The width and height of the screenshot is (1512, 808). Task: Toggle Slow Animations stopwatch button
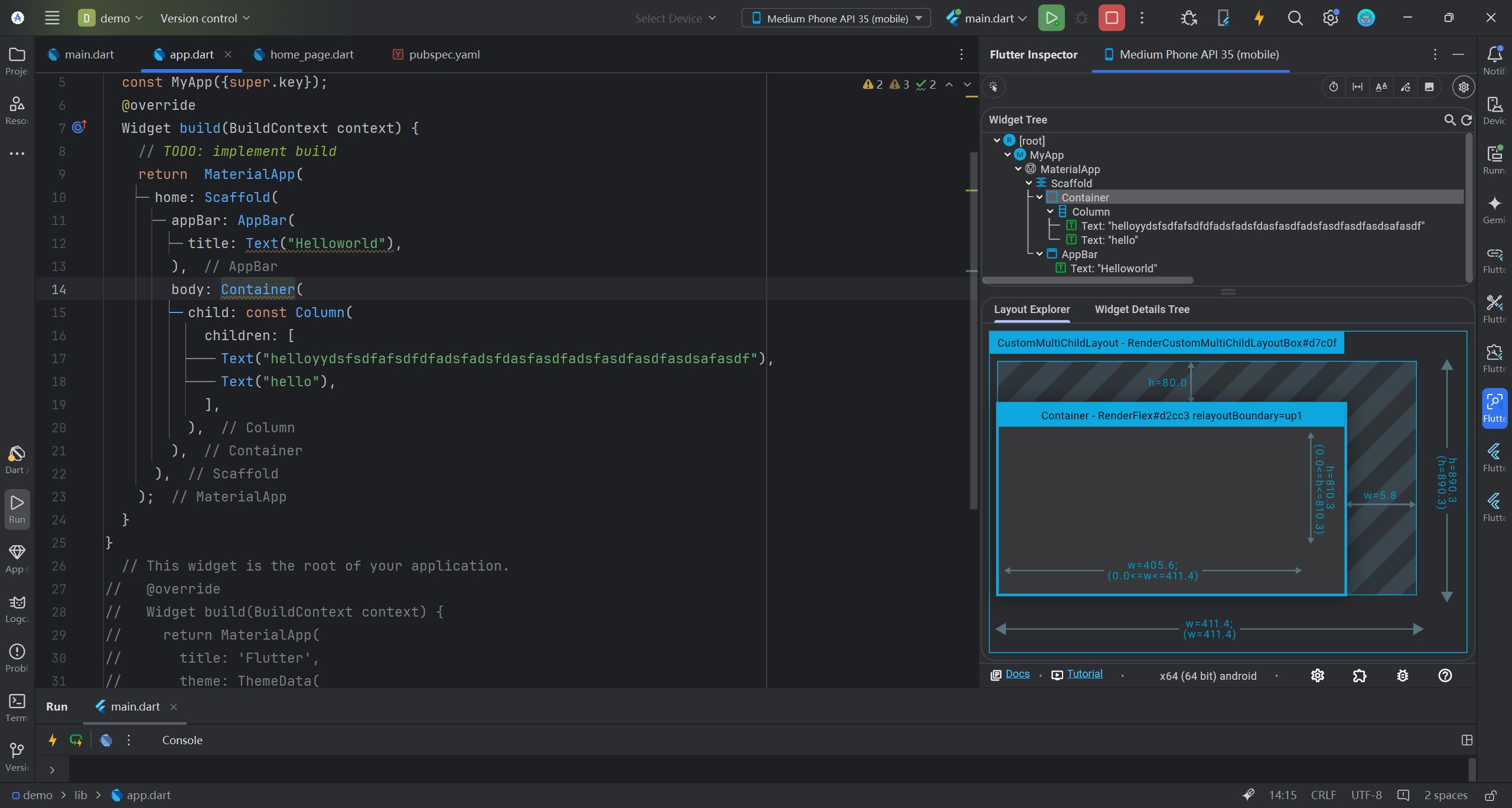coord(1334,87)
